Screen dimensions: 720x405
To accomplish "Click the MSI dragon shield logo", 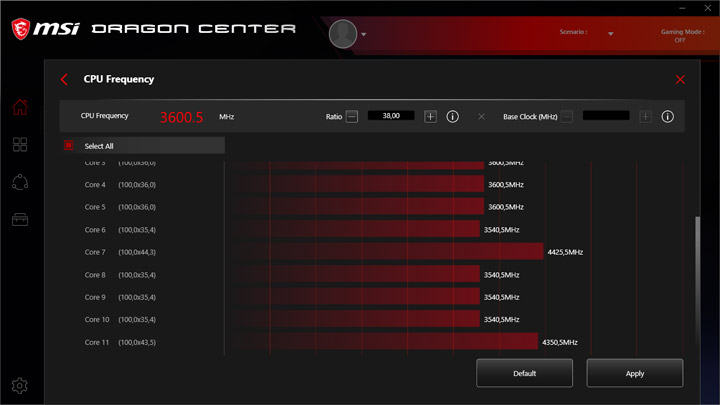I will [21, 29].
